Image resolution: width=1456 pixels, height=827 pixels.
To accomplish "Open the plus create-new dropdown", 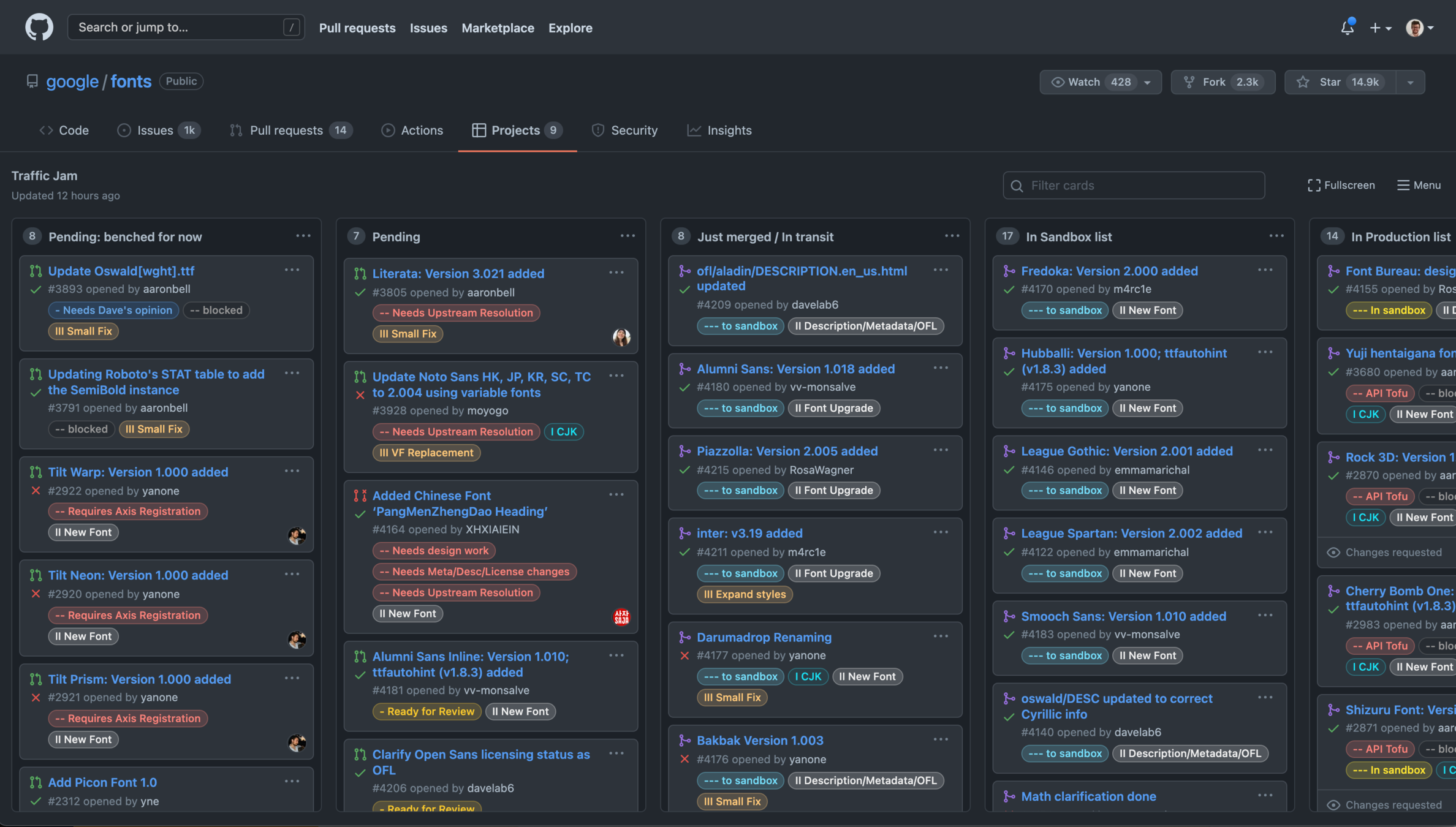I will click(1381, 28).
